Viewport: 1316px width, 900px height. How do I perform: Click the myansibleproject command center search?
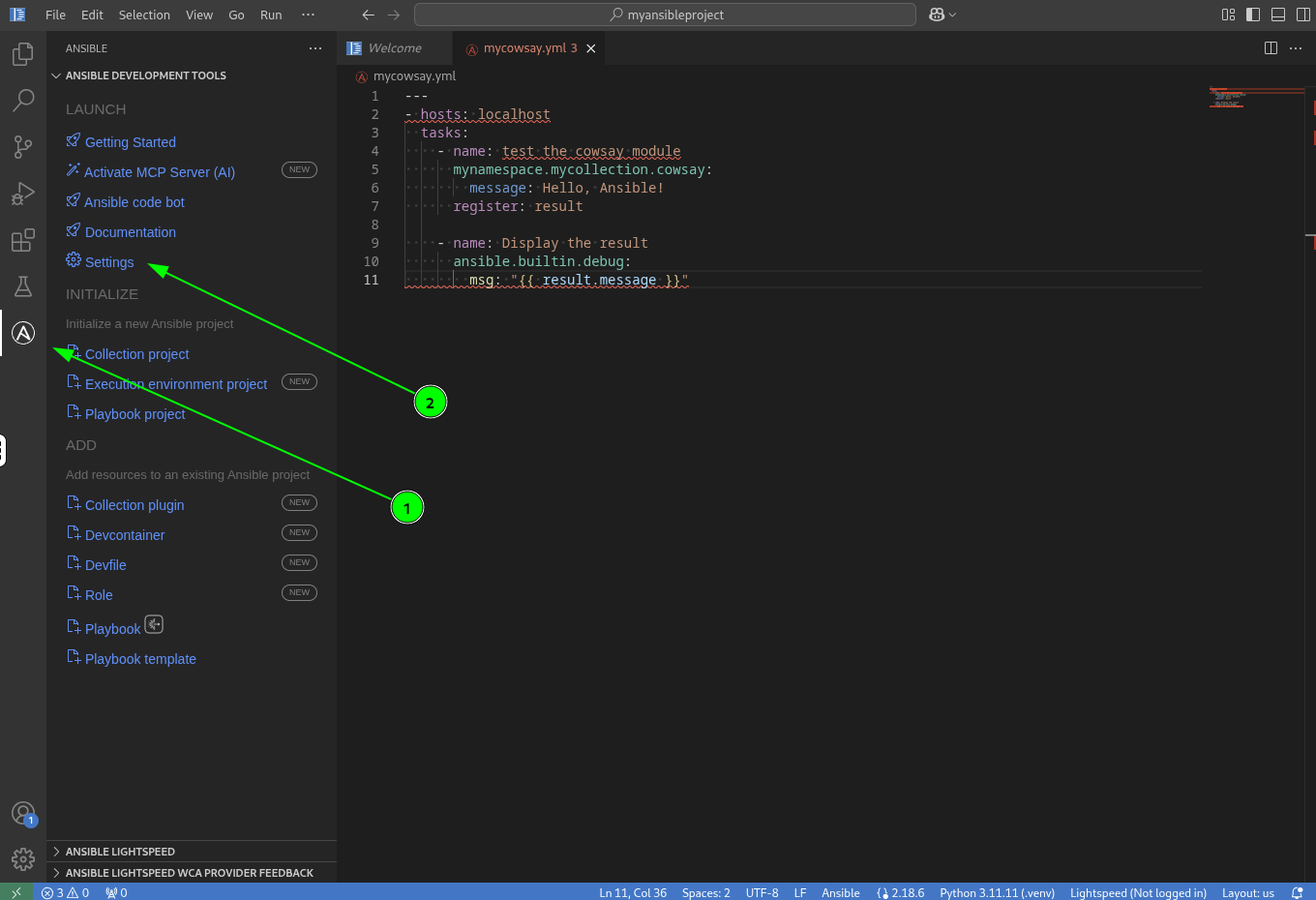(665, 15)
